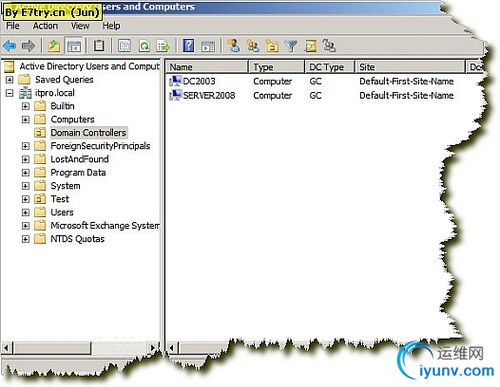Create a new user with toolbar icon
500x387 pixels.
coord(233,45)
